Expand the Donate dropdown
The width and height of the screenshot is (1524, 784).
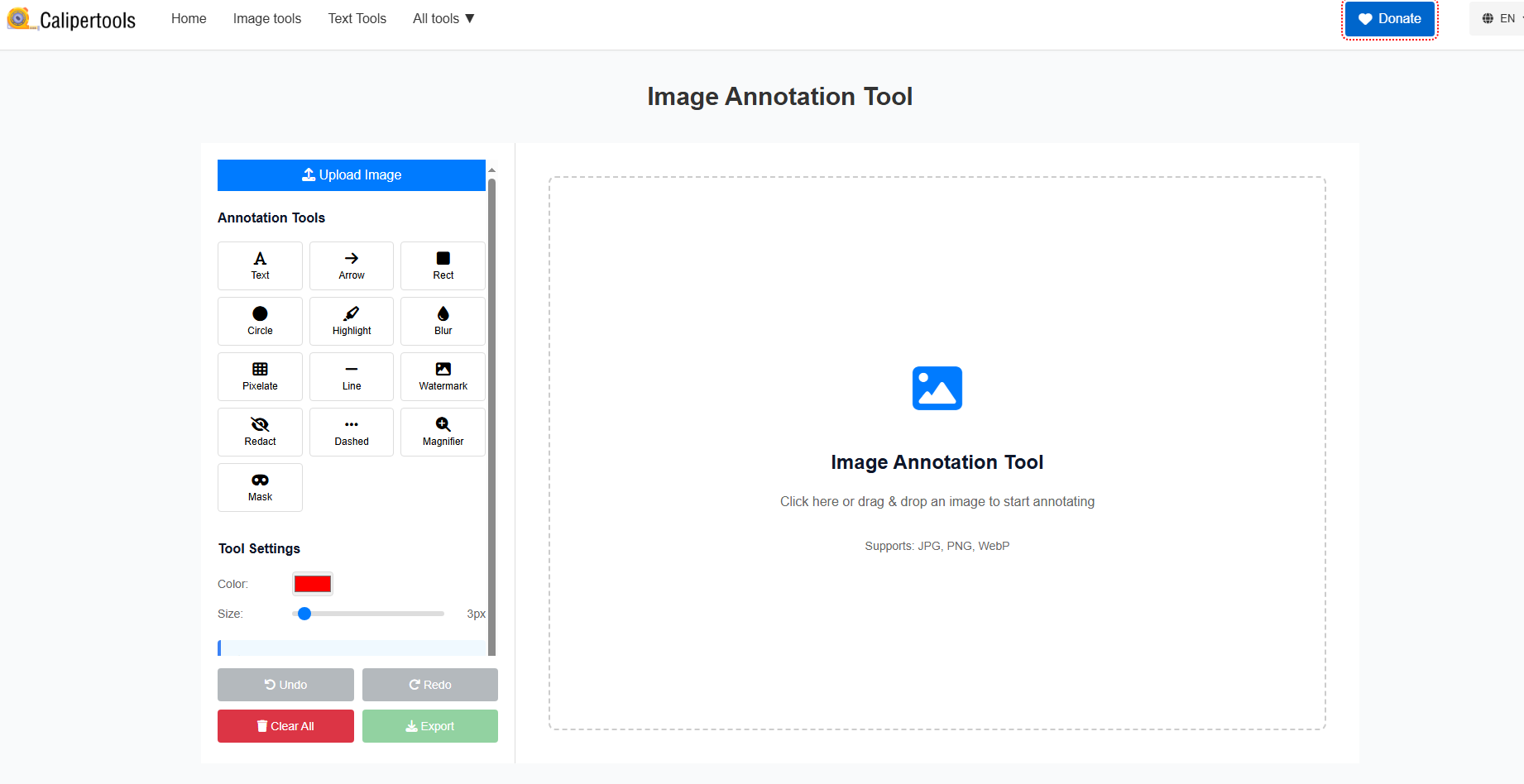click(x=1389, y=18)
